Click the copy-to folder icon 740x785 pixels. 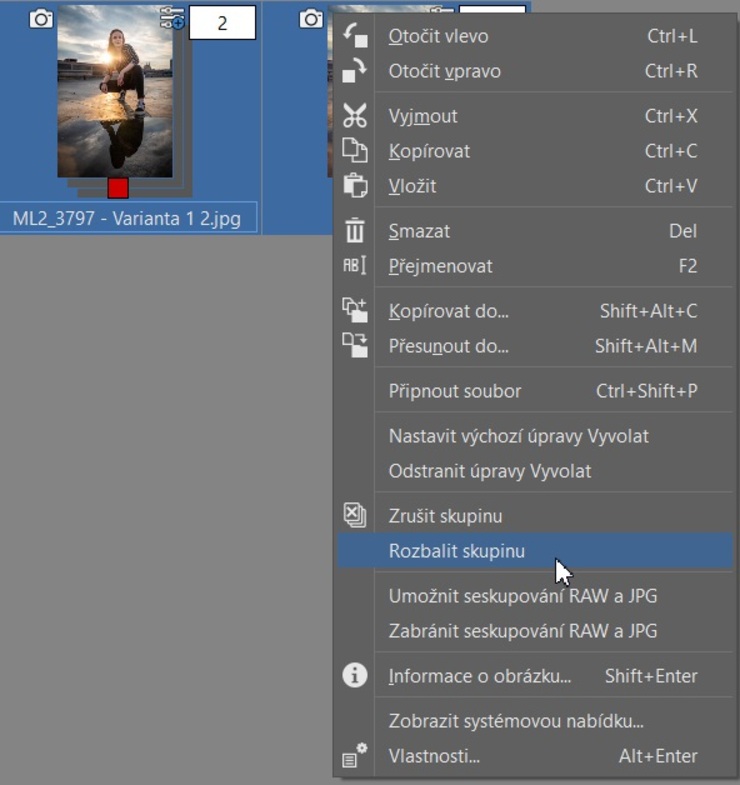tap(354, 310)
